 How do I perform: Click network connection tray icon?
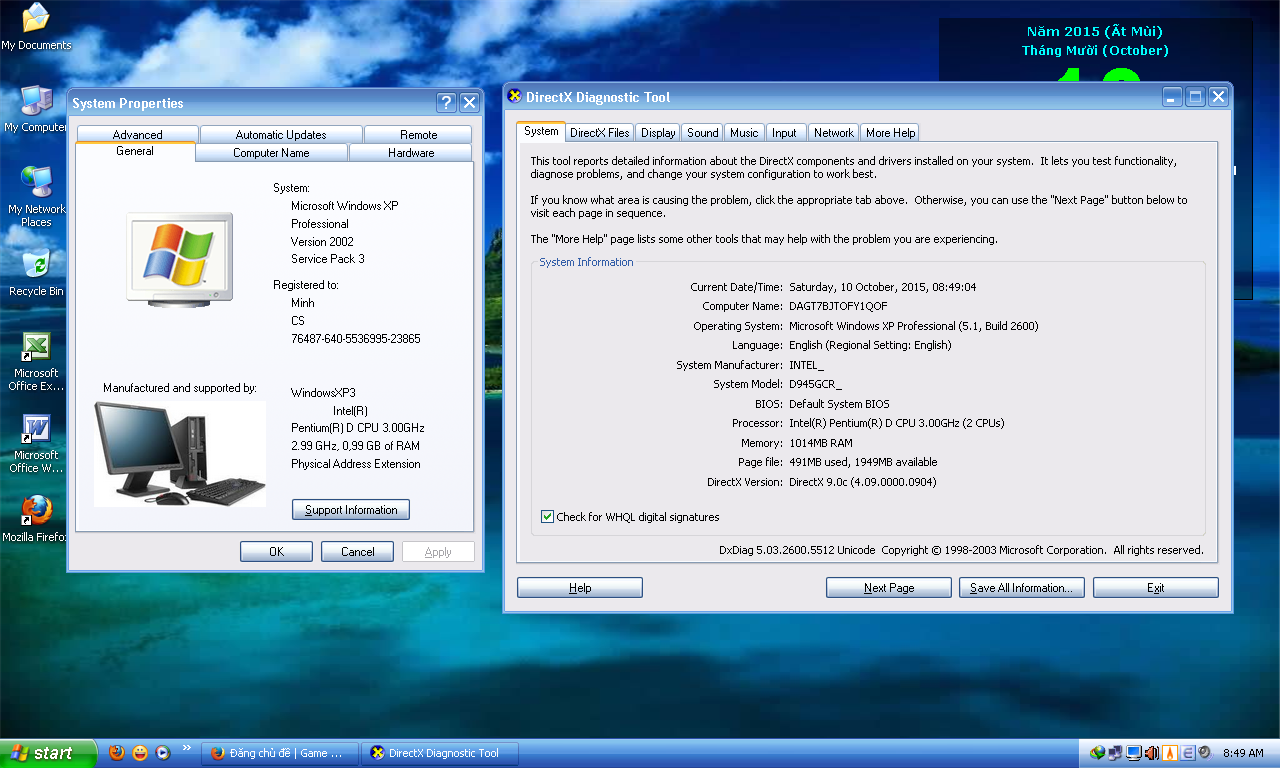1115,753
